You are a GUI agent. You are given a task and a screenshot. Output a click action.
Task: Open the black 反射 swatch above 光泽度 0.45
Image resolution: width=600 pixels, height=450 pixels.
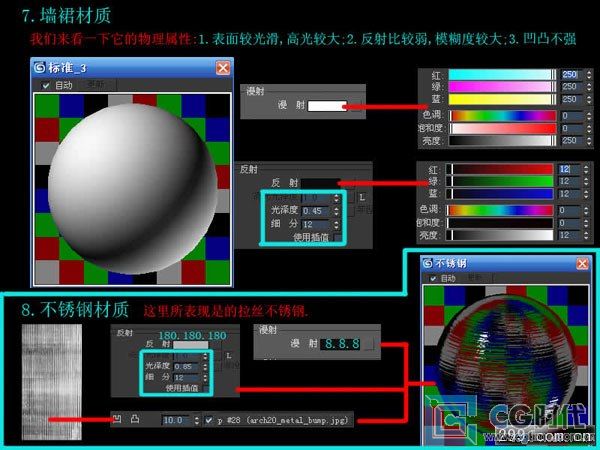(x=321, y=183)
